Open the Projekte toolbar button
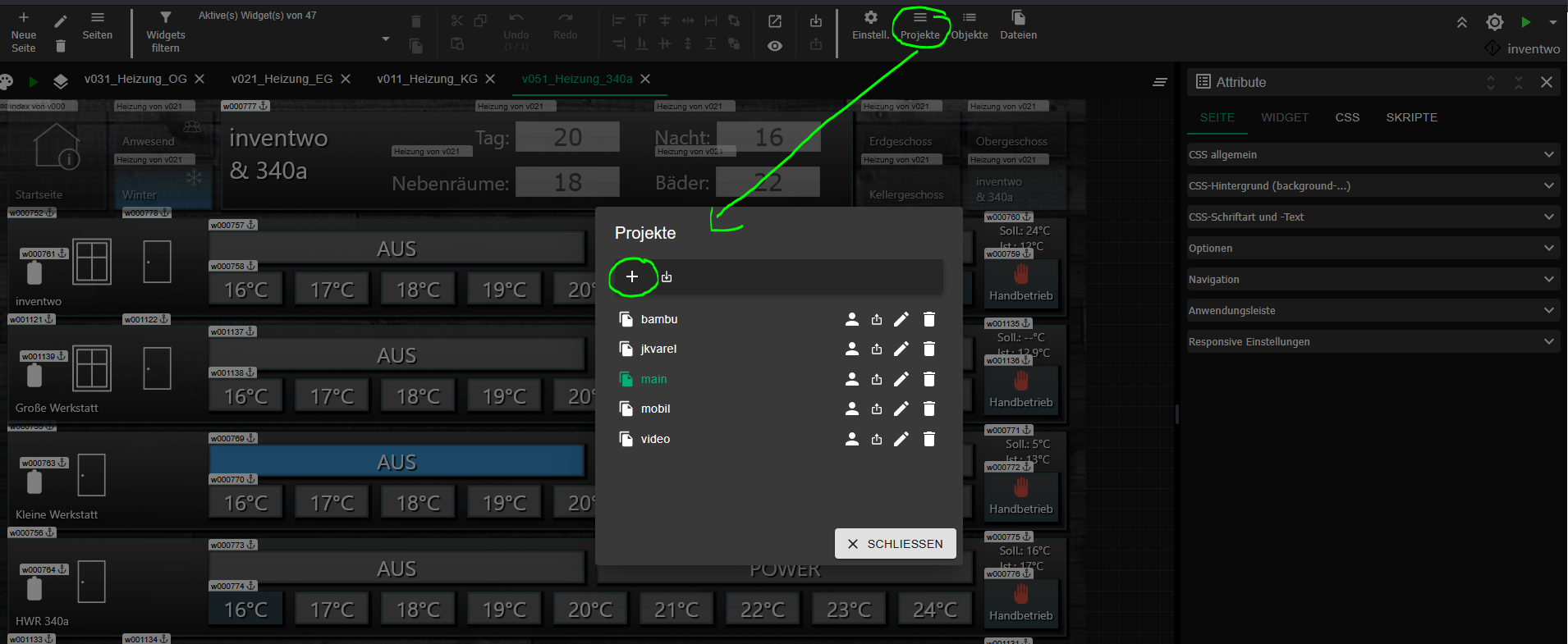The image size is (1568, 644). [x=920, y=26]
